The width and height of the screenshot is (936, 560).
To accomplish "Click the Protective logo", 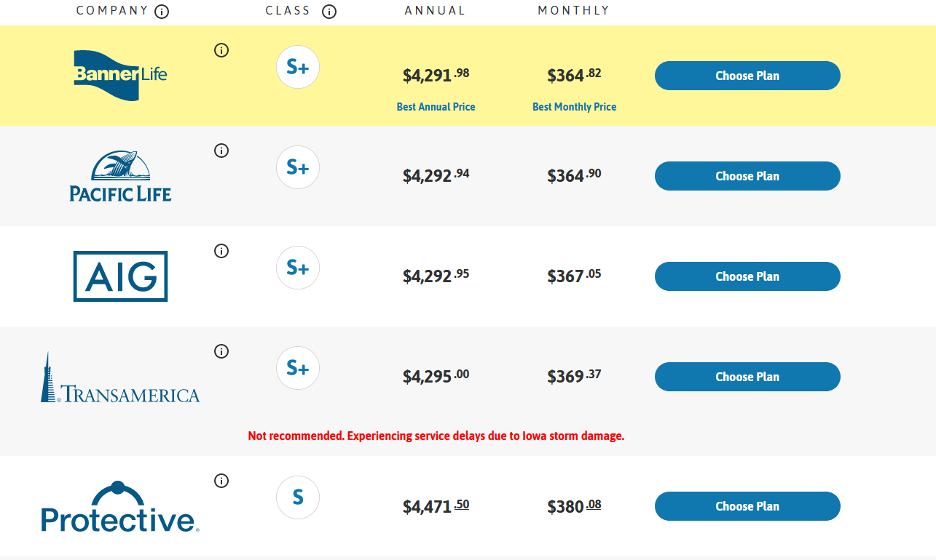I will tap(120, 506).
